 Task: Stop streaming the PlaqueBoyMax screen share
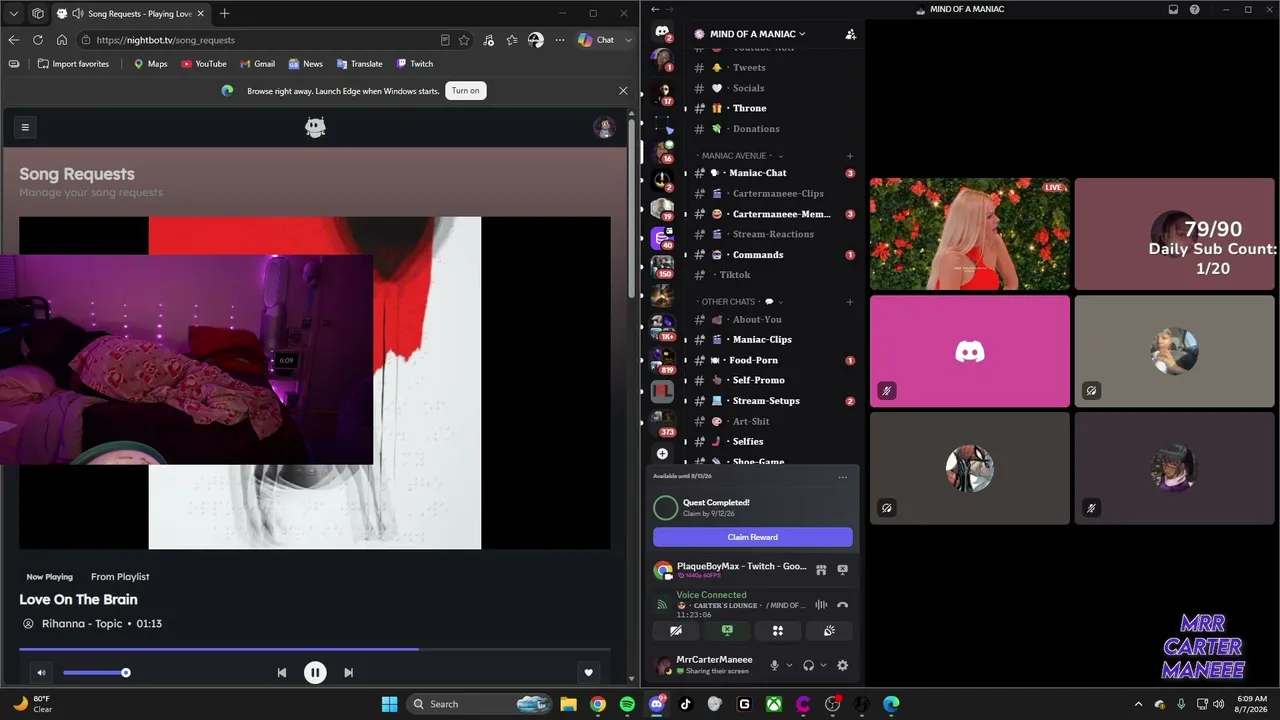point(842,570)
